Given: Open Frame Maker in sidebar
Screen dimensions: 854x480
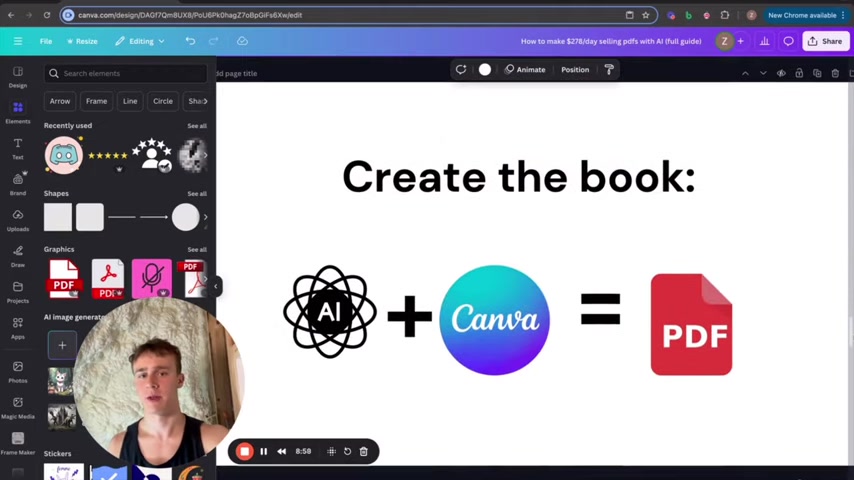Looking at the screenshot, I should [17, 444].
